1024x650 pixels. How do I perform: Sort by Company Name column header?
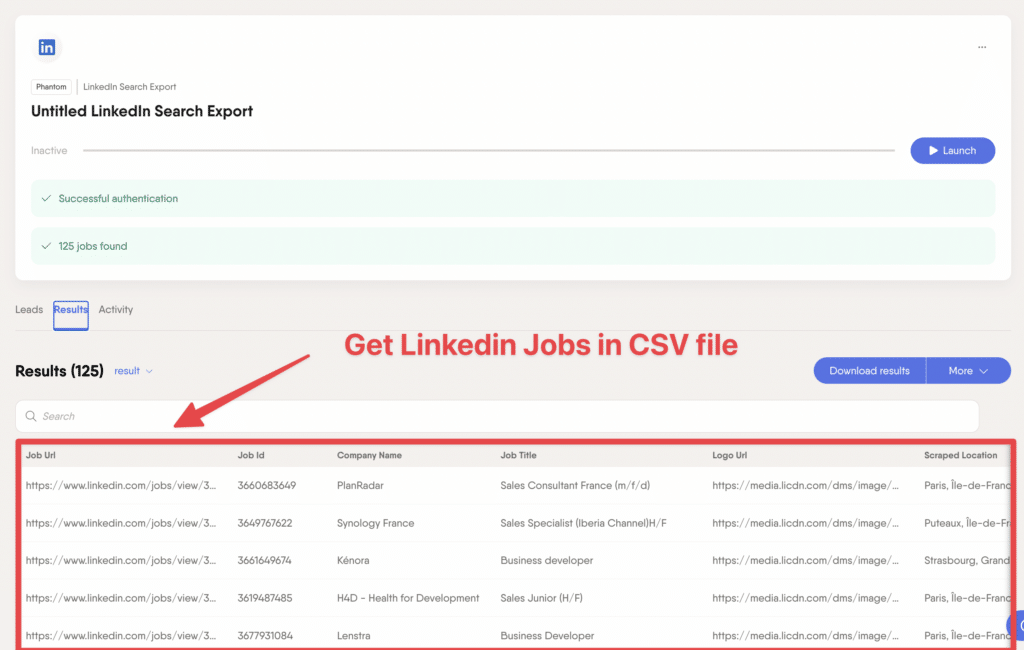369,455
